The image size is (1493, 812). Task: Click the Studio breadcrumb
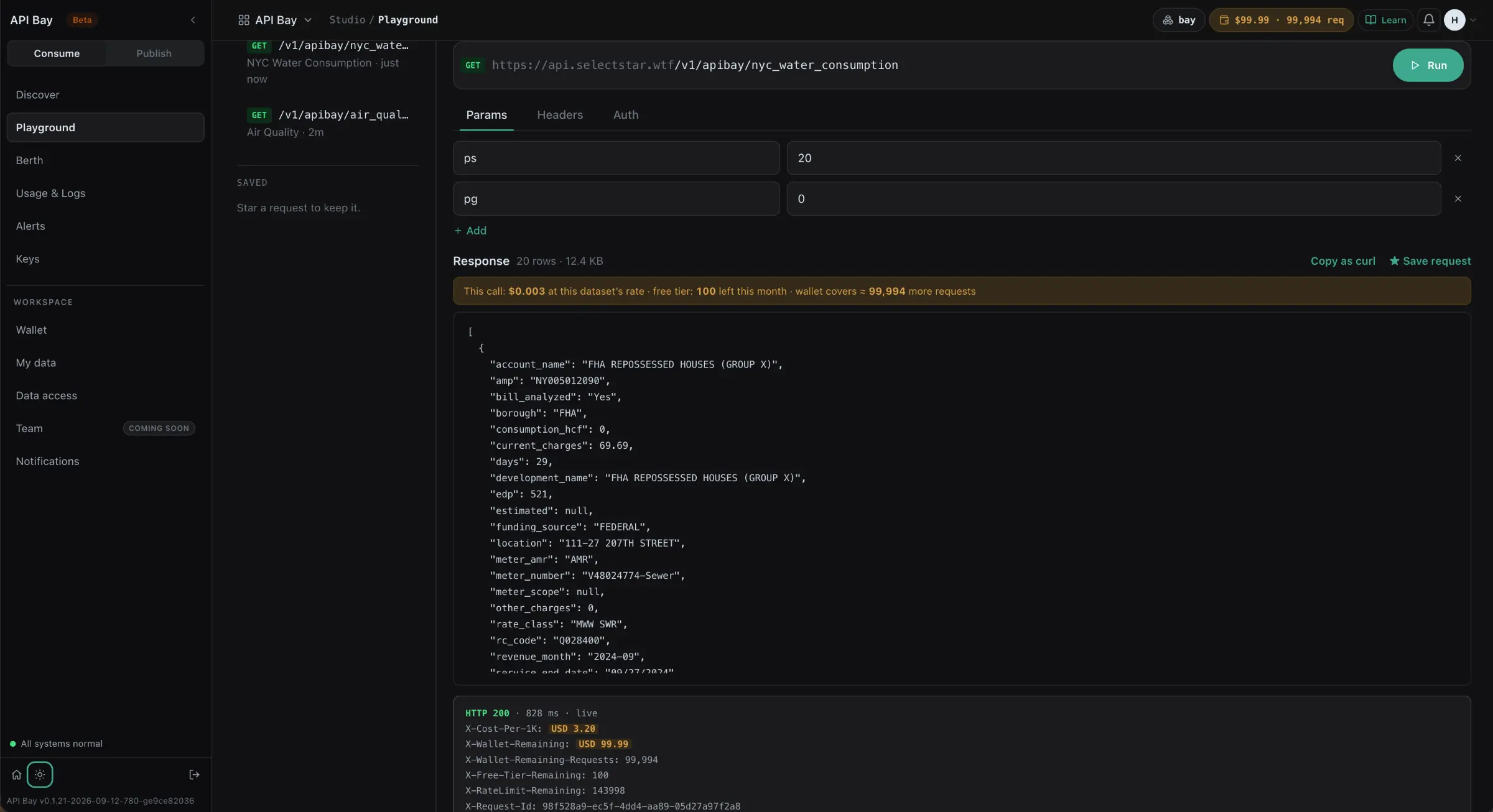347,20
